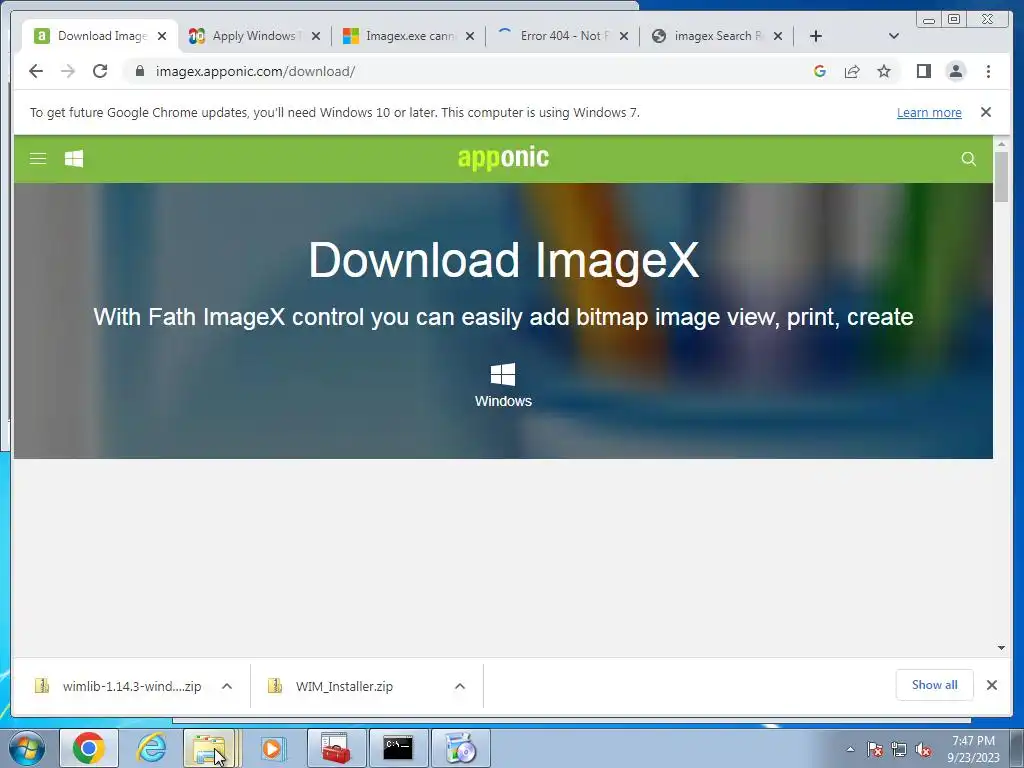
Task: Open the Windows Start menu
Action: click(x=27, y=748)
